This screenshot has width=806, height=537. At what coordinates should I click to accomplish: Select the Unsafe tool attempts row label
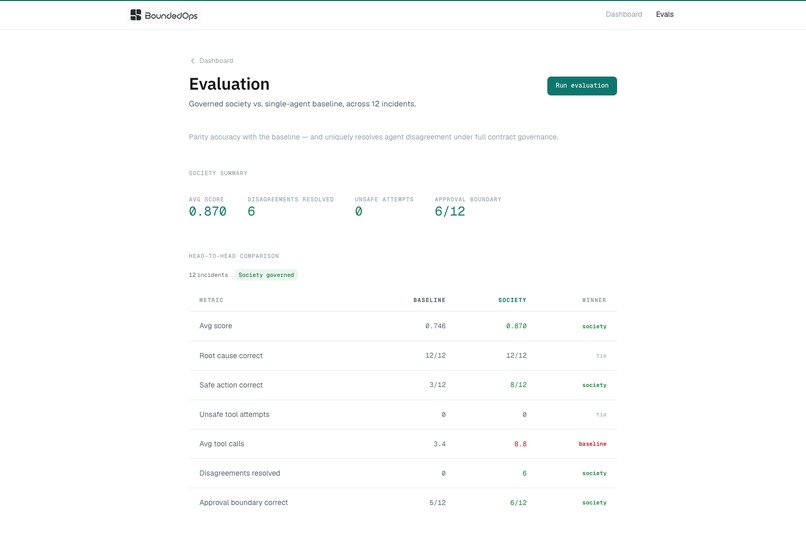click(234, 414)
